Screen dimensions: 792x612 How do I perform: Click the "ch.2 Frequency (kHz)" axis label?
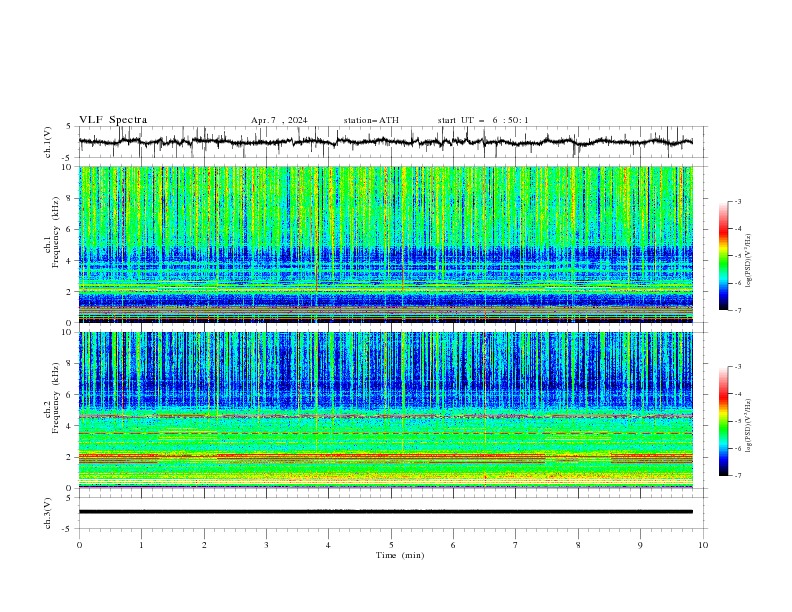[x=51, y=398]
